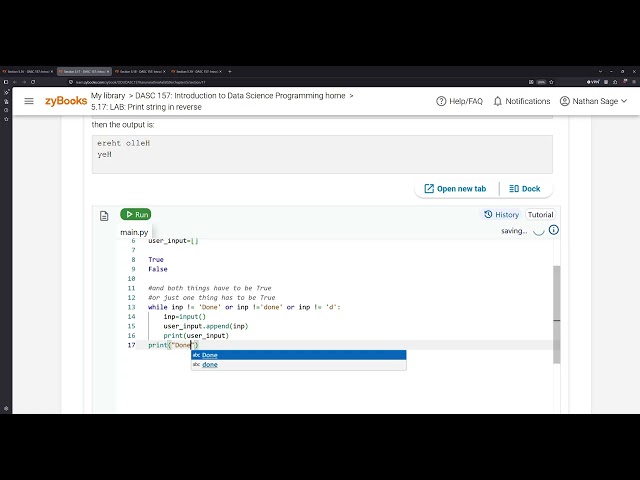This screenshot has height=480, width=640.
Task: Switch to the Section 5.16 tab
Action: point(27,71)
